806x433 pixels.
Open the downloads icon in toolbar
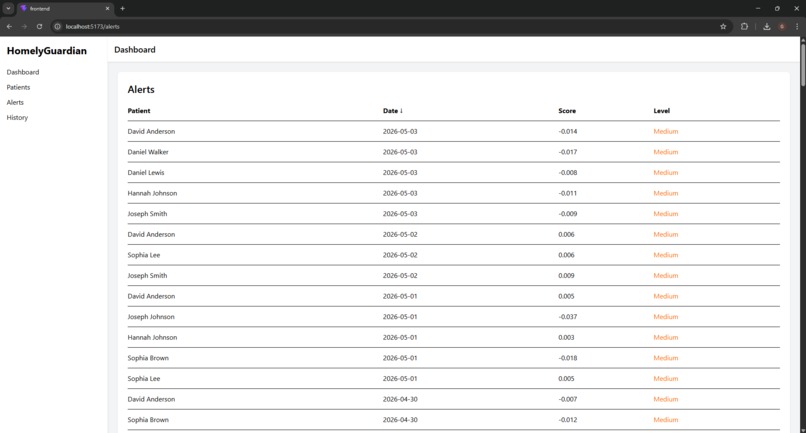coord(766,26)
